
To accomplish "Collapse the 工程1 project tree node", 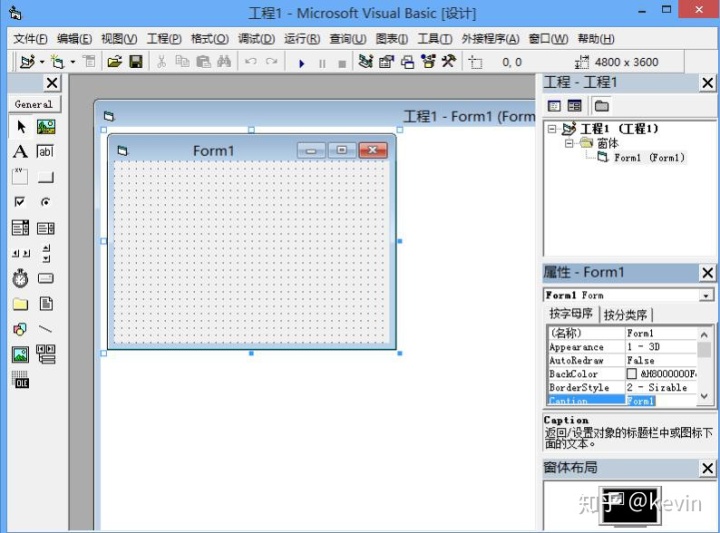I will tap(552, 129).
